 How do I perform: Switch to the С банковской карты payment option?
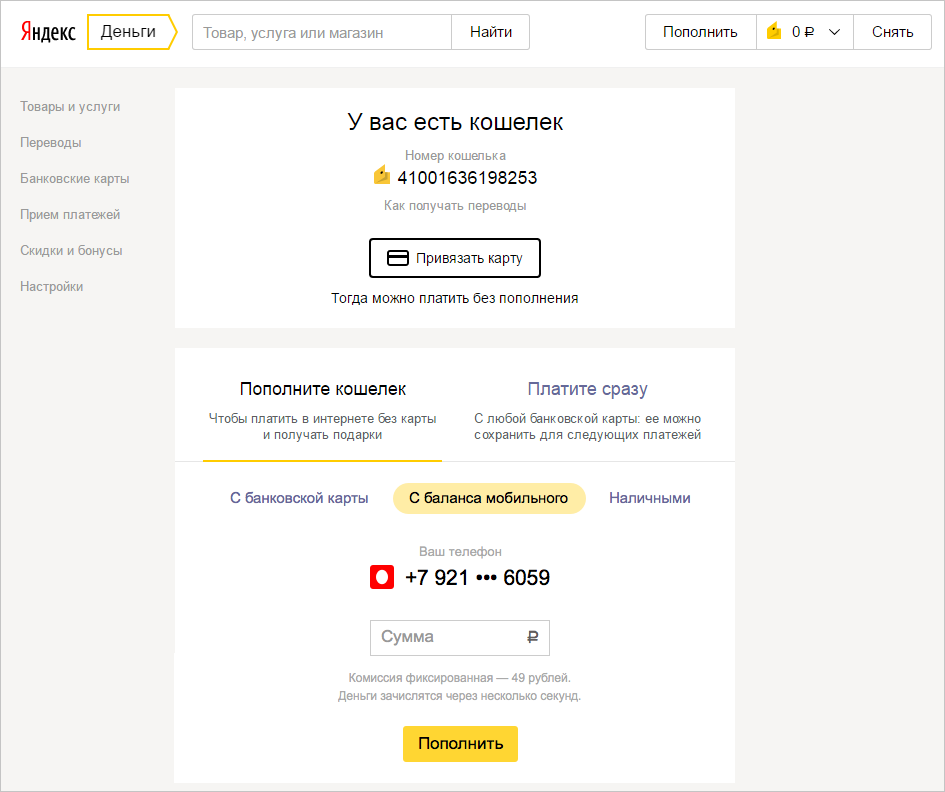coord(298,497)
